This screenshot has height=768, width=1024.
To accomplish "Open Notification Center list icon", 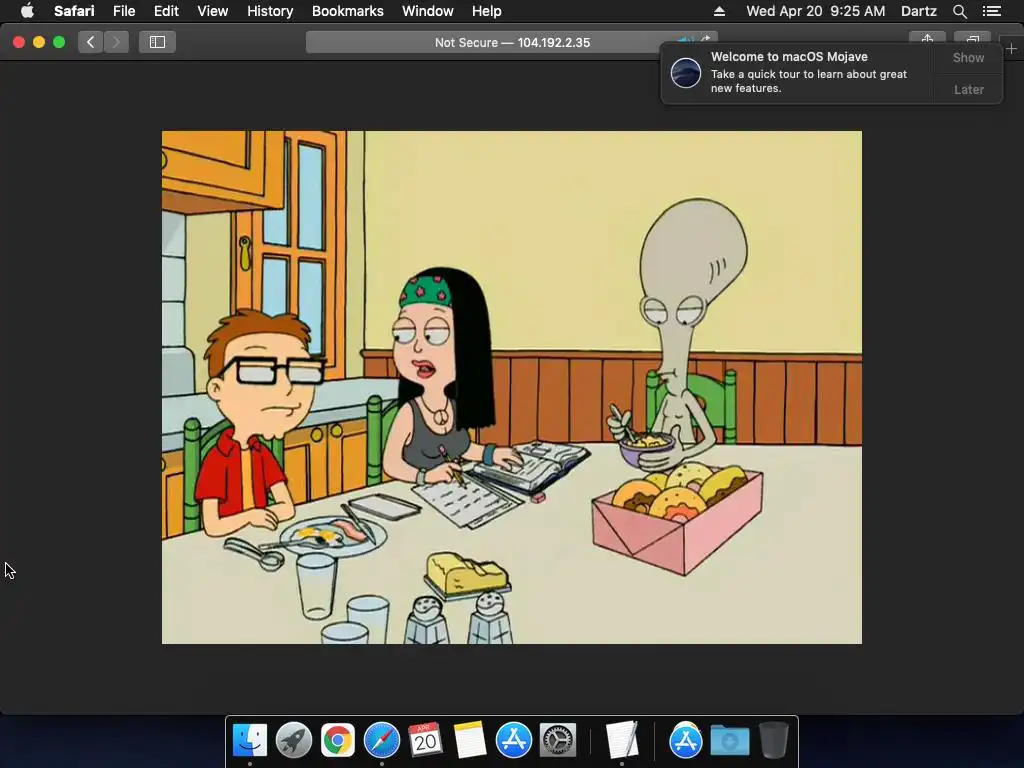I will 991,11.
